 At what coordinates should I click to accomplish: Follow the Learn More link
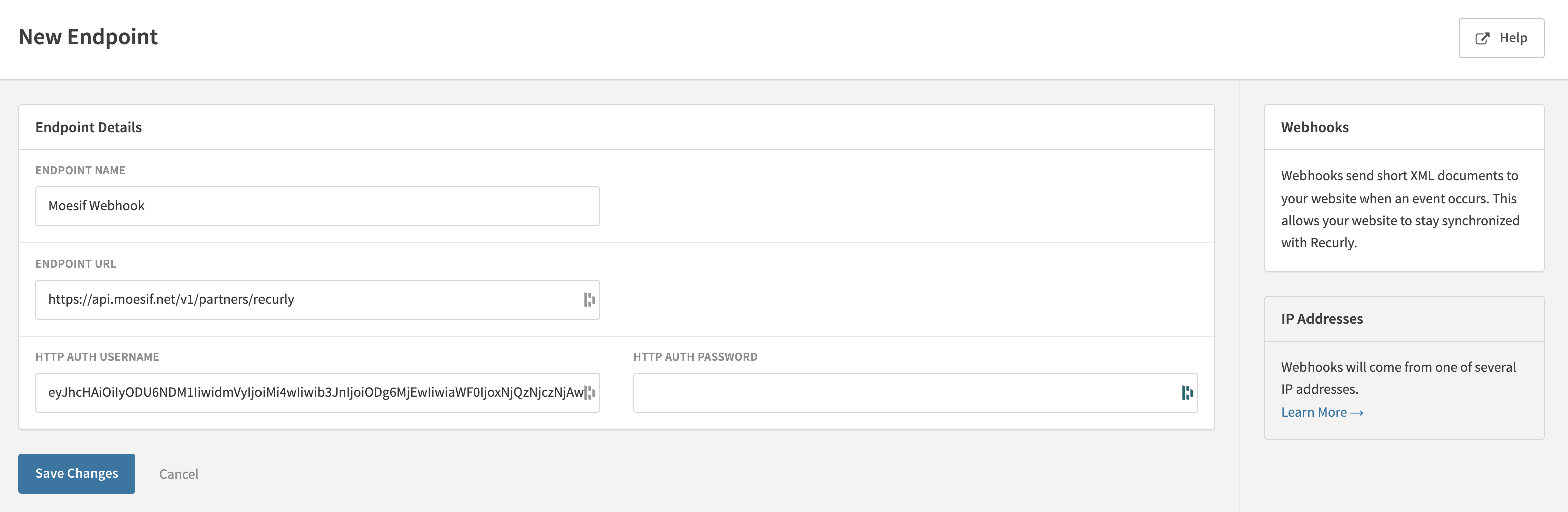(1322, 413)
